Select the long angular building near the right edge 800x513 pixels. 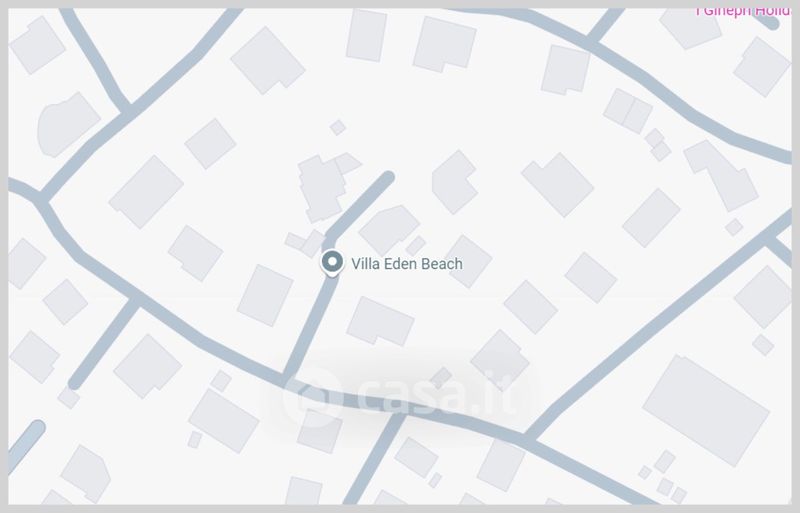(x=720, y=175)
